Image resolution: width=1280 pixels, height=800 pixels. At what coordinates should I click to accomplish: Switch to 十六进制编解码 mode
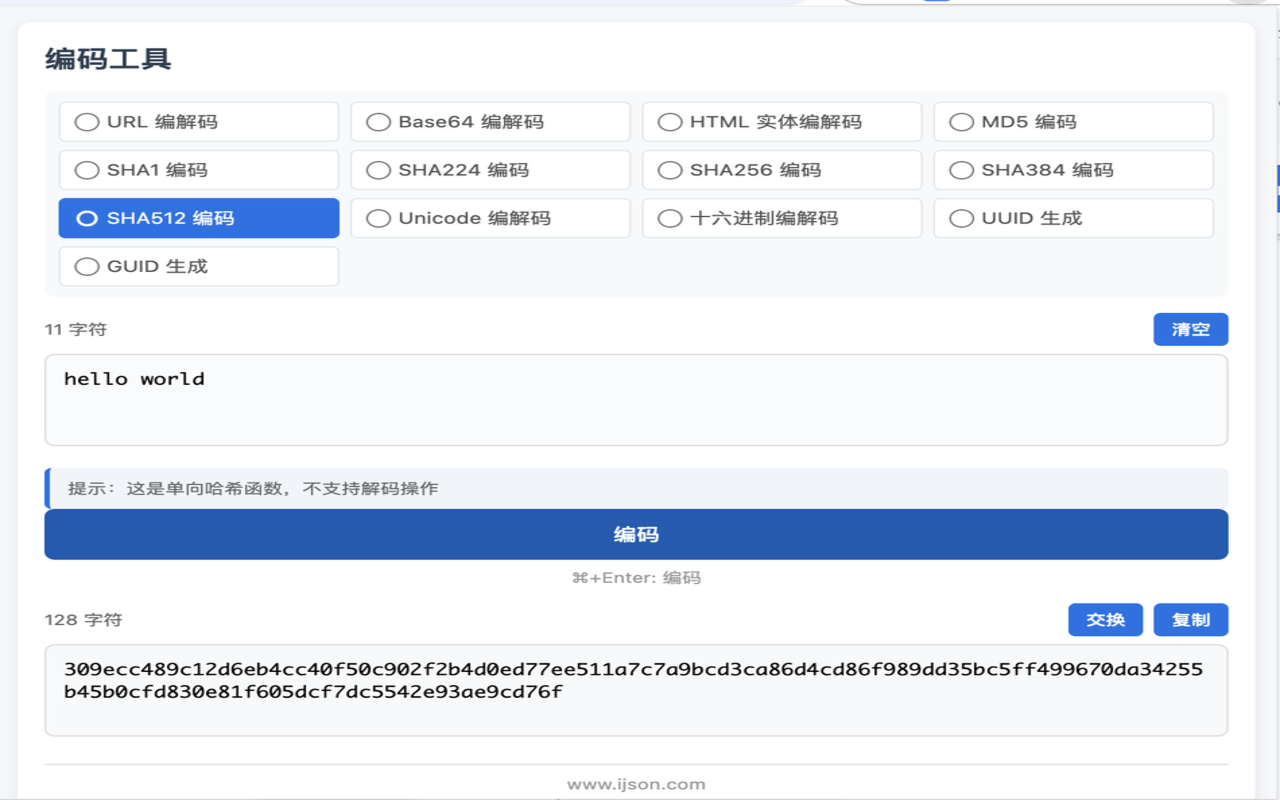782,218
